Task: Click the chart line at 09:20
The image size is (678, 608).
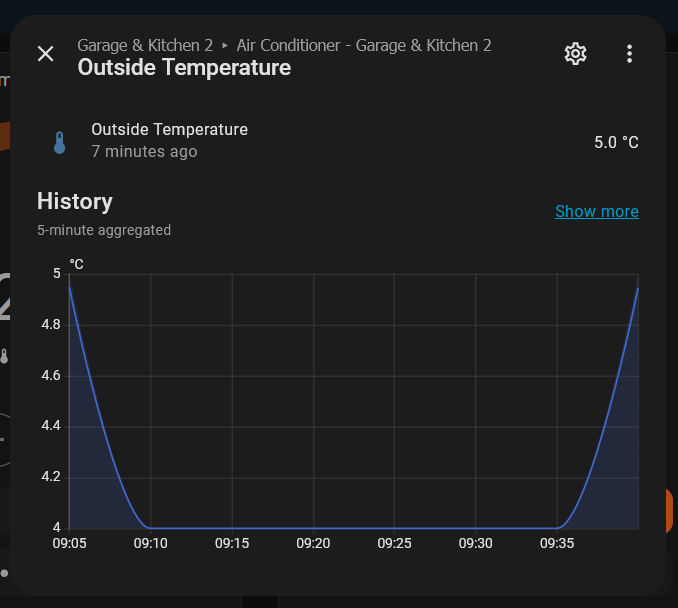Action: [x=313, y=527]
